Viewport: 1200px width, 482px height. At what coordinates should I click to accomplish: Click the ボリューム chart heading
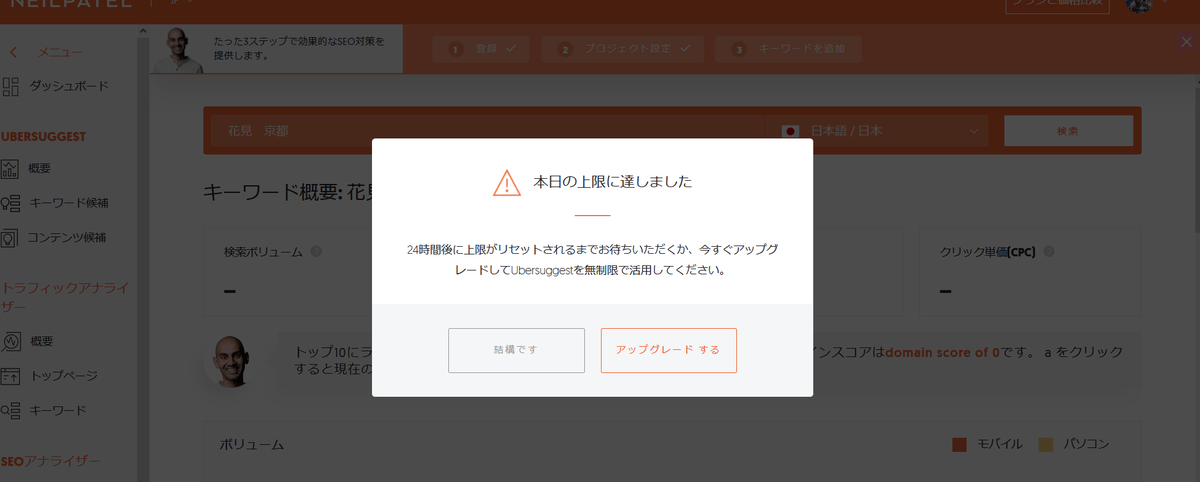coord(251,444)
